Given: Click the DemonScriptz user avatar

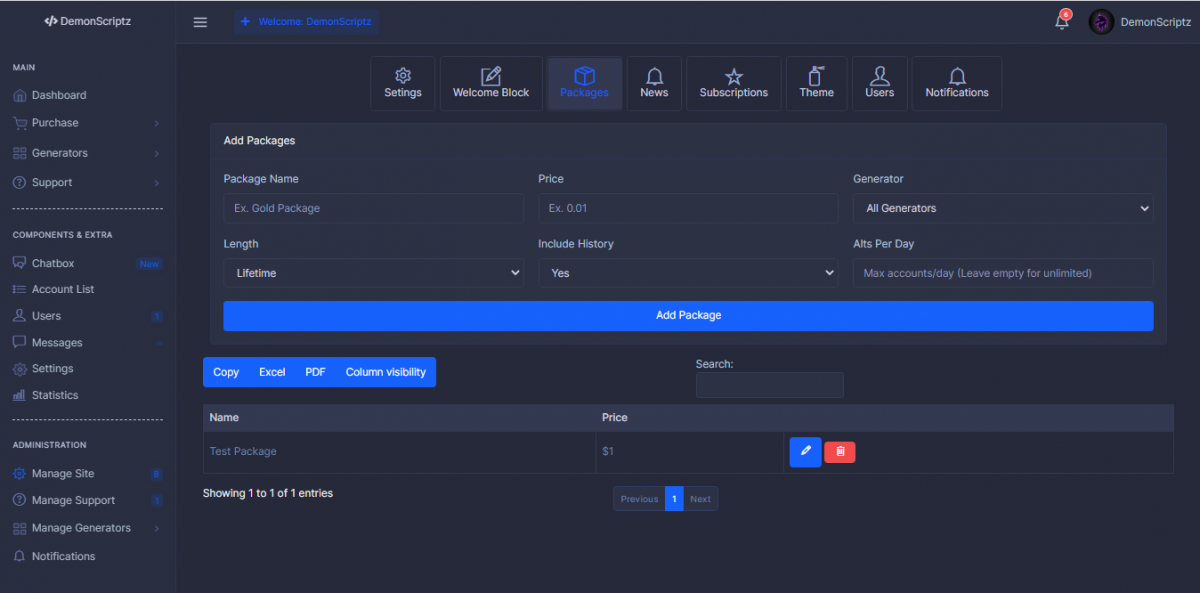Looking at the screenshot, I should (x=1101, y=22).
